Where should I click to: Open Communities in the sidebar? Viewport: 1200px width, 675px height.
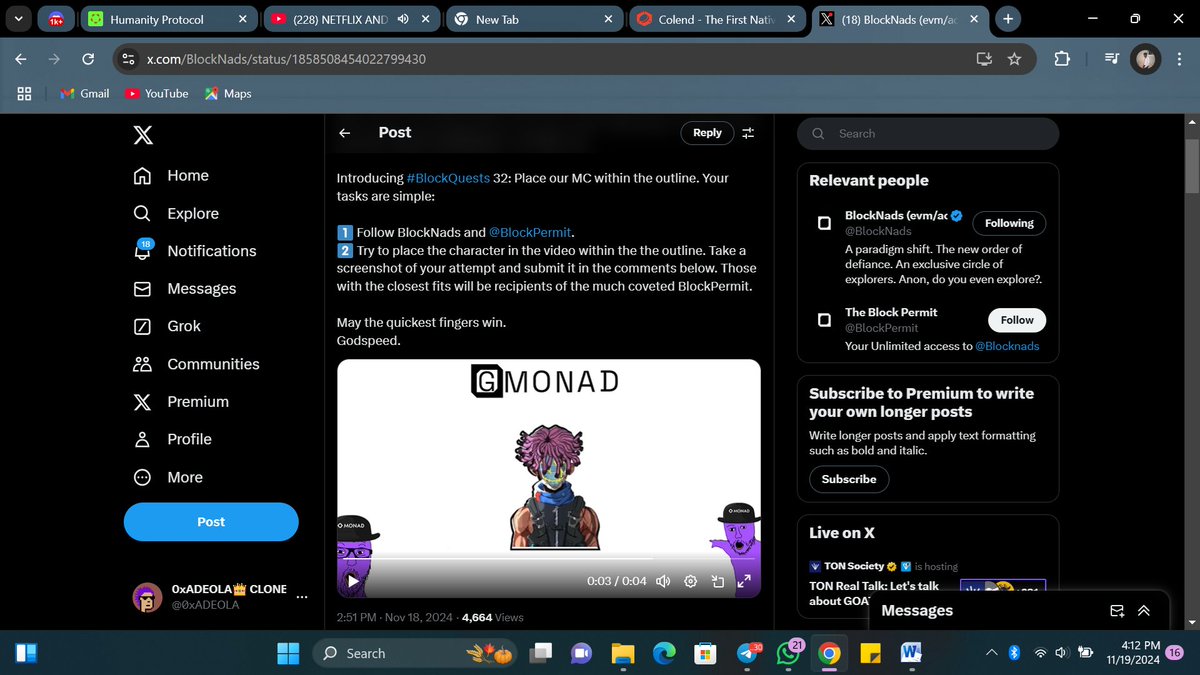point(196,364)
